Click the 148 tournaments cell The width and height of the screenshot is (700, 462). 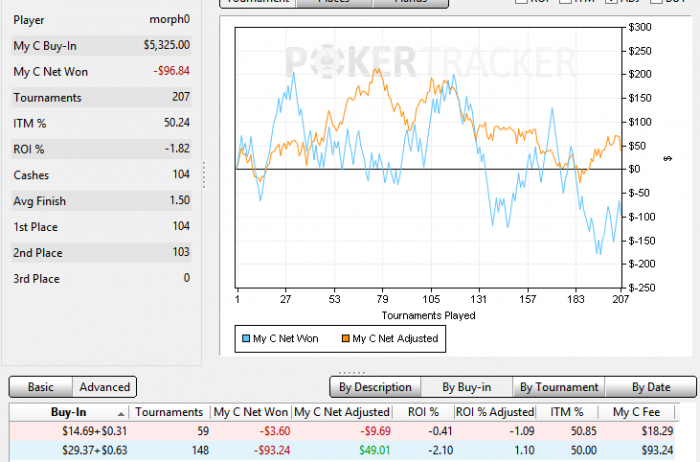pos(200,450)
